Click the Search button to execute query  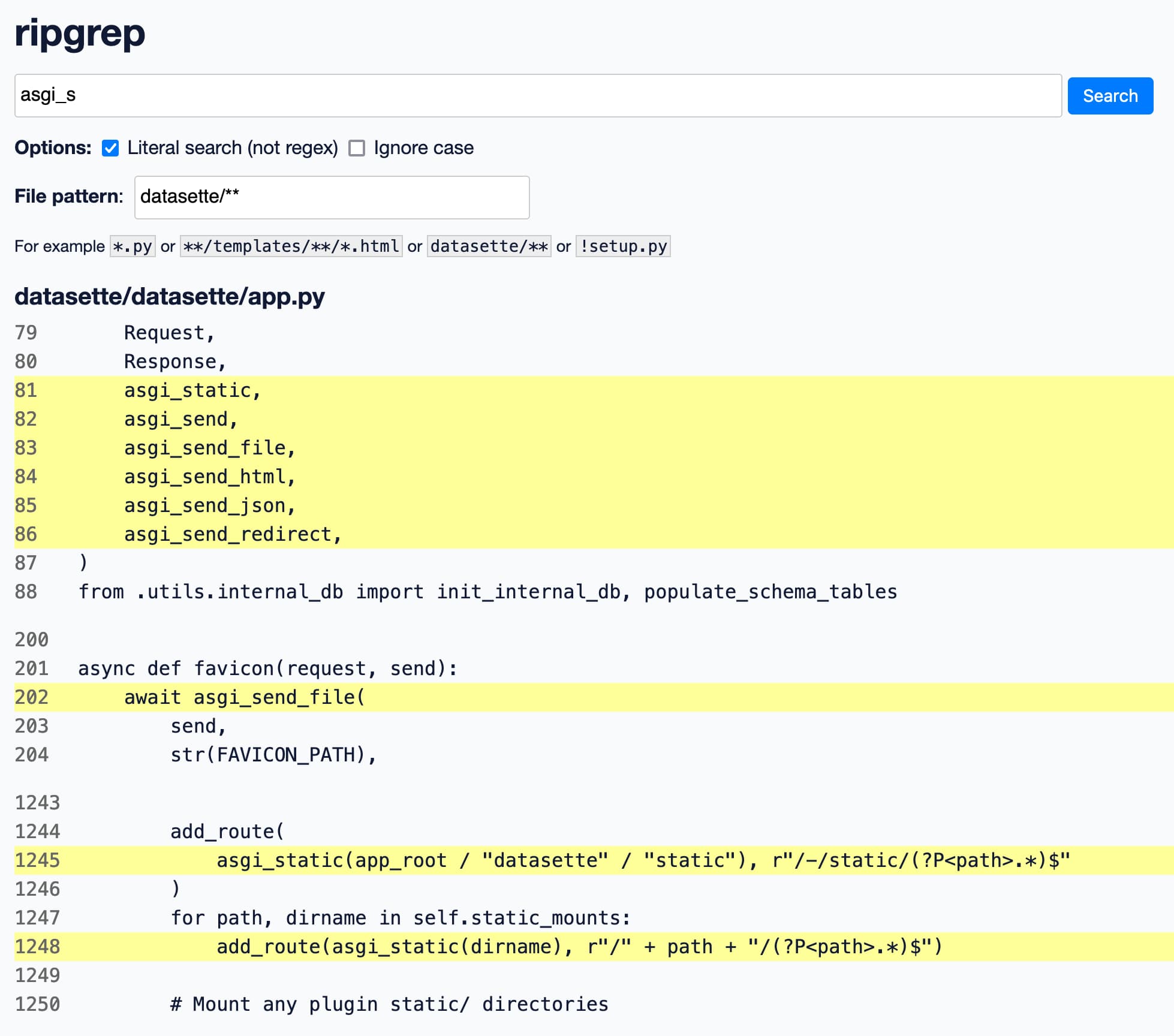click(1111, 96)
